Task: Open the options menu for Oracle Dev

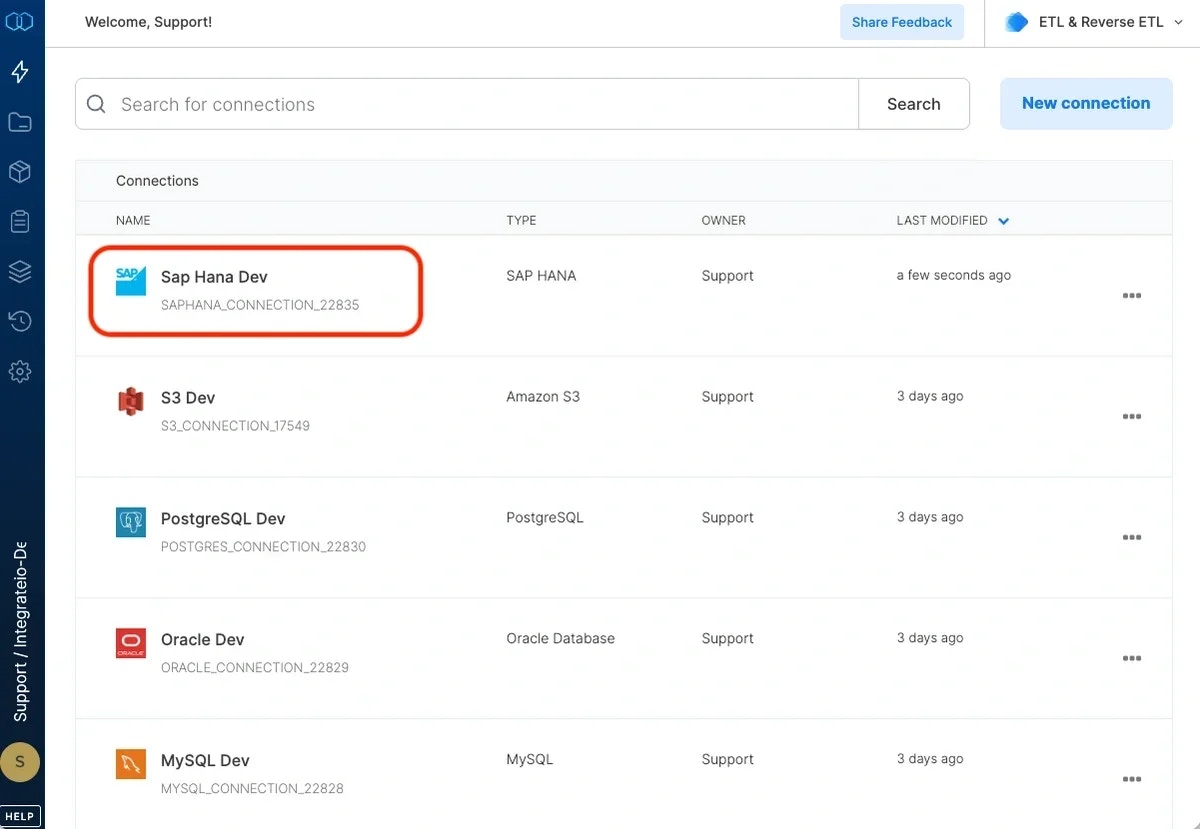Action: [1131, 658]
